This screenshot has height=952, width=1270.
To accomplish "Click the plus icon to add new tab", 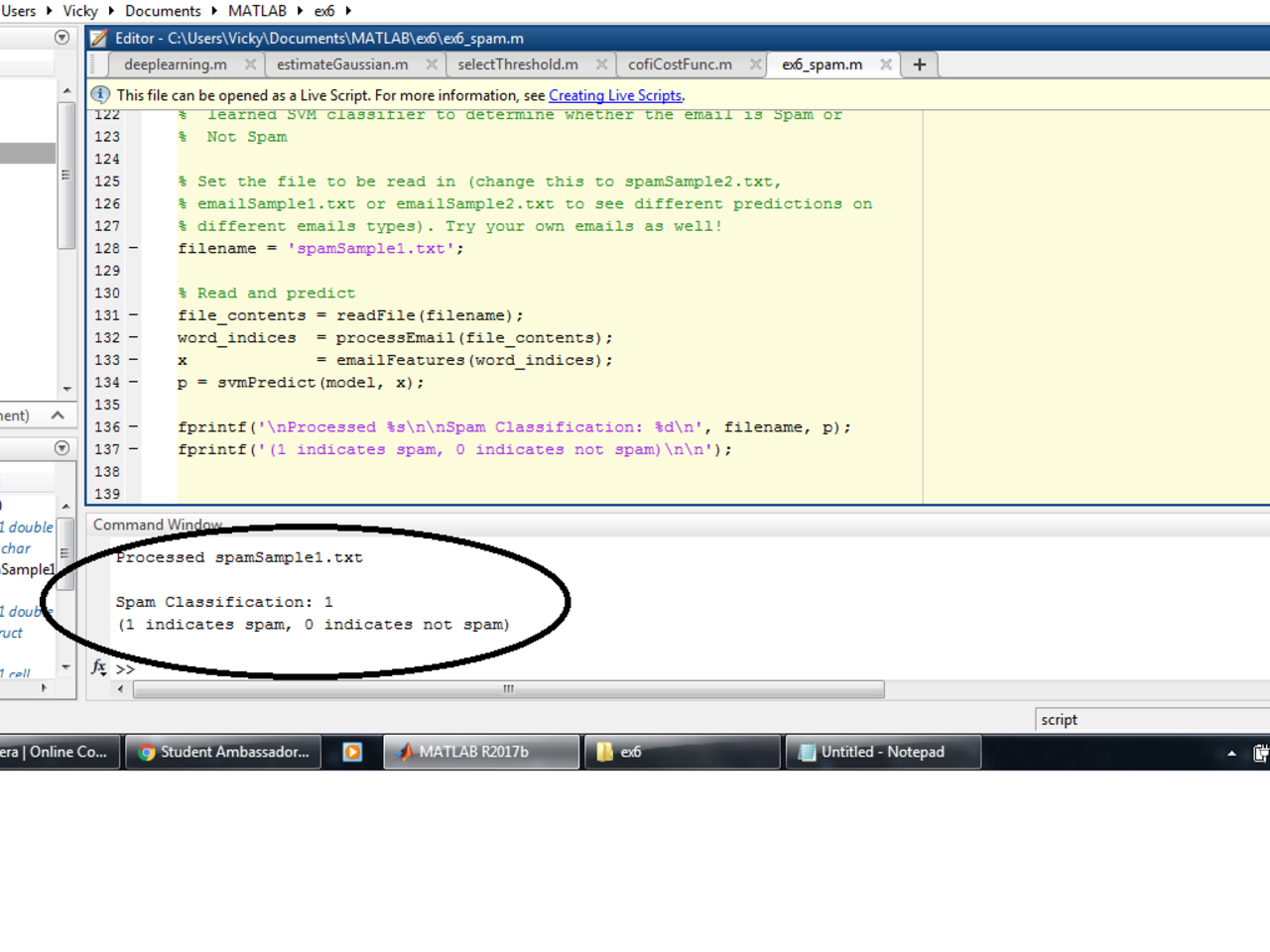I will pyautogui.click(x=920, y=64).
